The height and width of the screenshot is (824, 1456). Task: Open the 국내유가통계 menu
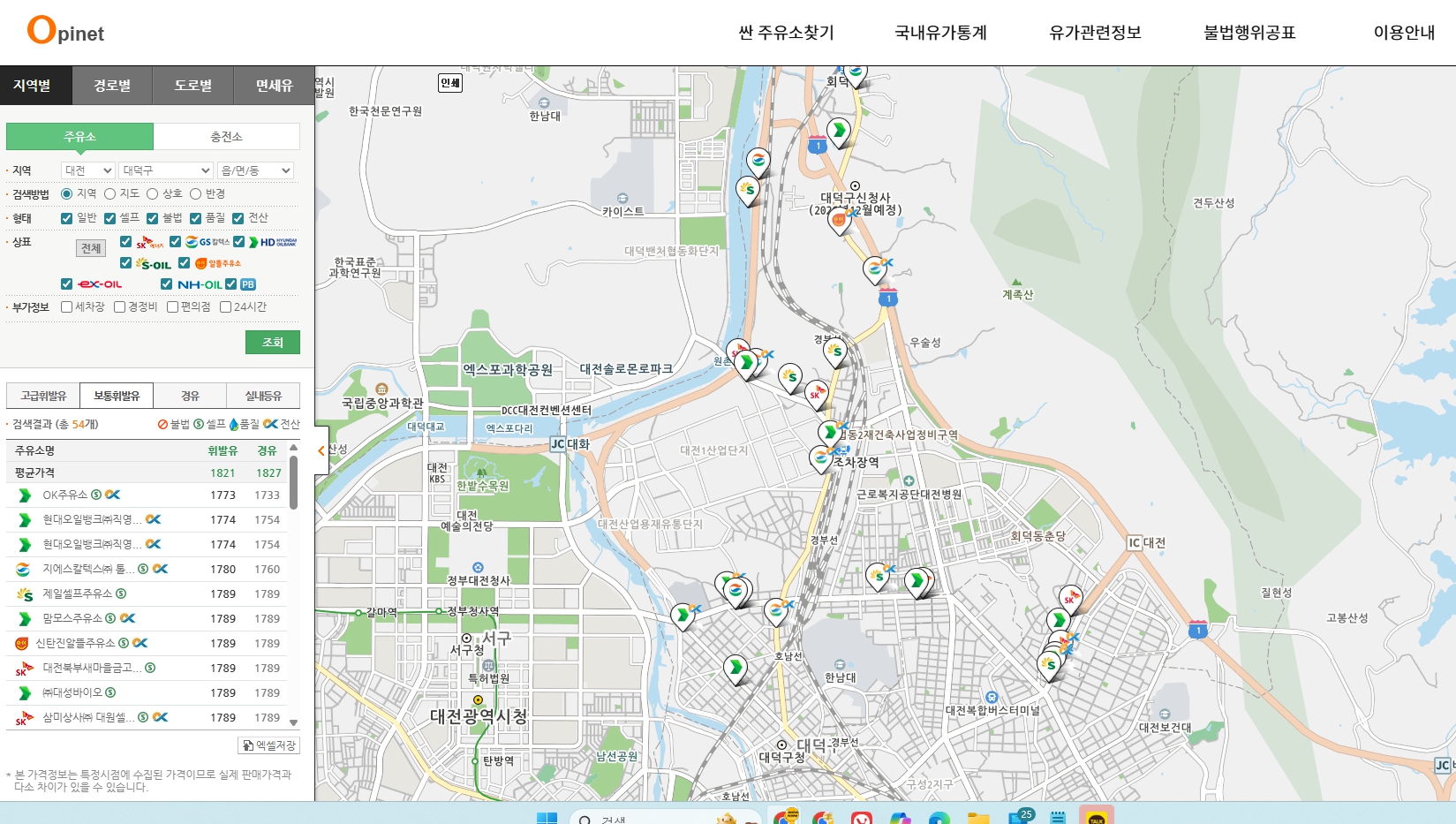tap(940, 33)
